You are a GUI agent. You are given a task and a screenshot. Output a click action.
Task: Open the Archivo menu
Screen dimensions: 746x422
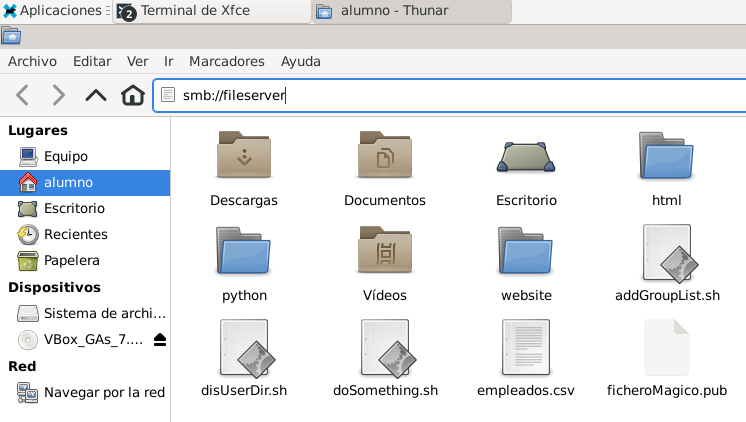click(x=32, y=61)
